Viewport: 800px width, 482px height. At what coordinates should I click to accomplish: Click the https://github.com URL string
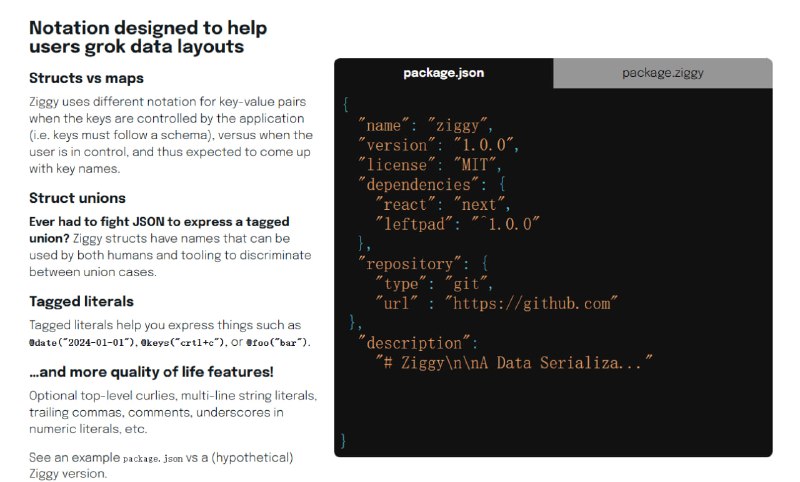tap(532, 303)
